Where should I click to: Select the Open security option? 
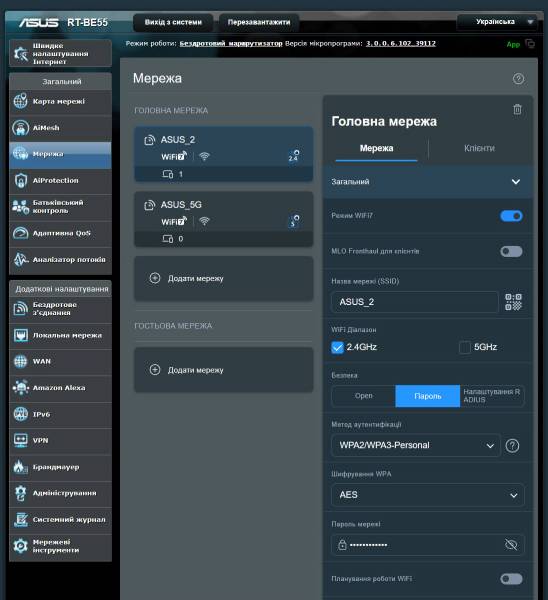tap(364, 396)
